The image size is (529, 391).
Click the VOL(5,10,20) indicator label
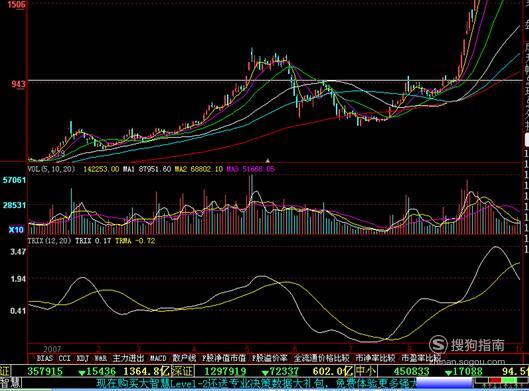click(x=51, y=169)
